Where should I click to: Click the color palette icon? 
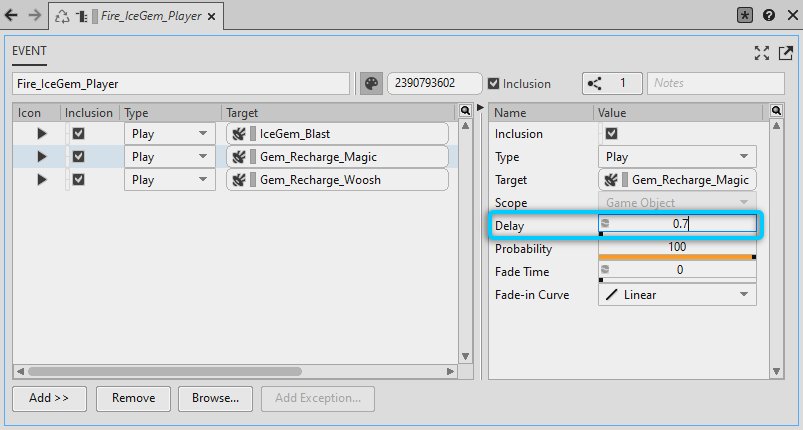[x=371, y=84]
